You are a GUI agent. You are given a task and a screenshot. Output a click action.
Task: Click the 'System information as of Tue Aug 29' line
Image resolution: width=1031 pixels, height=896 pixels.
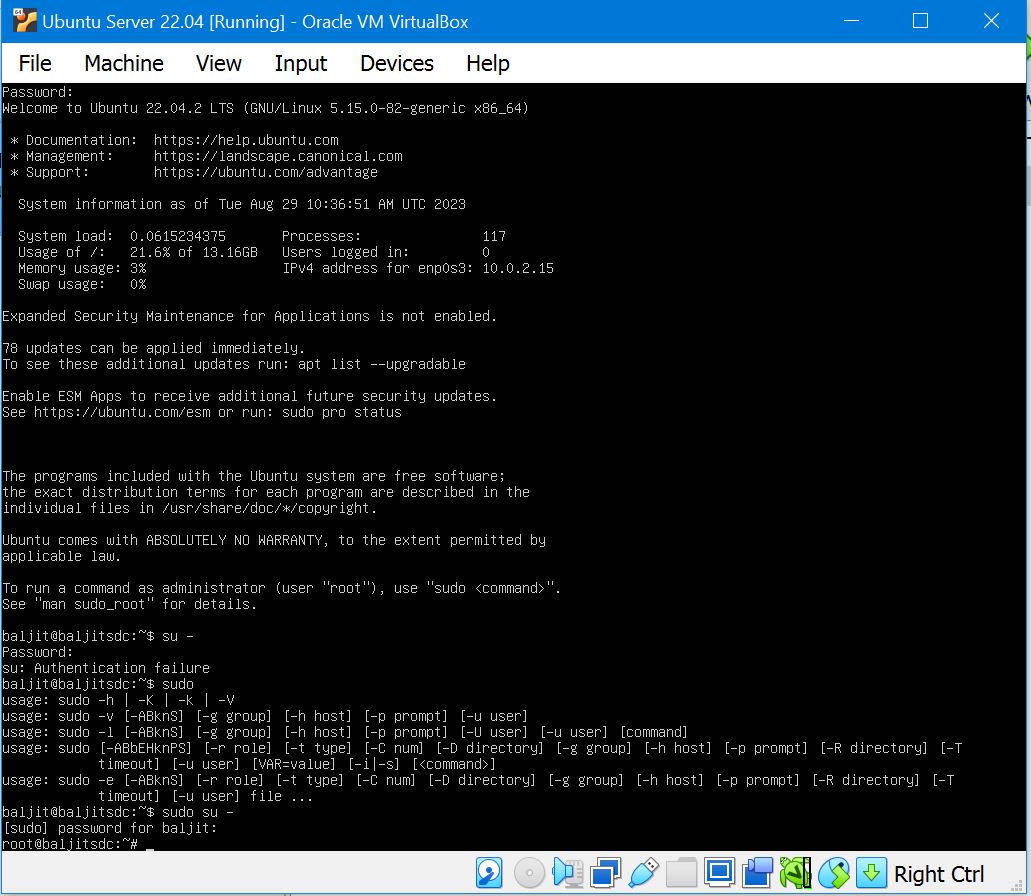tap(242, 204)
